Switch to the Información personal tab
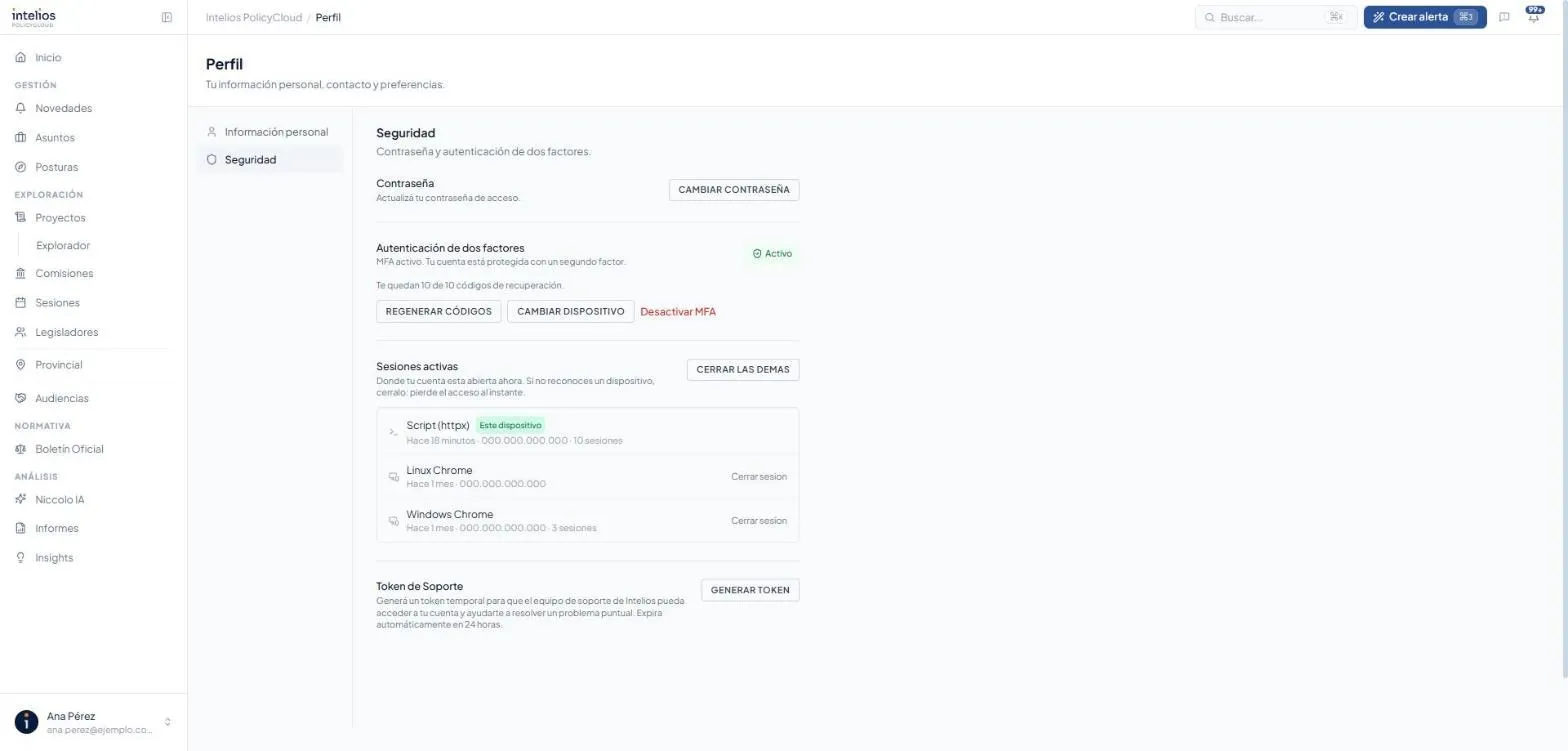This screenshot has height=751, width=1568. [x=269, y=132]
